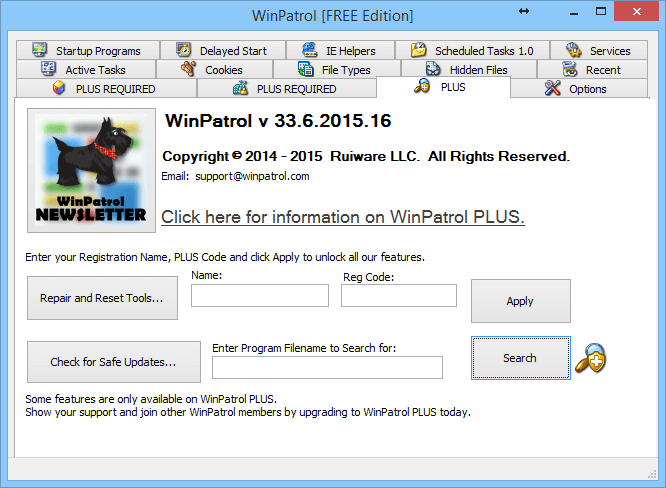Click the magnifier icon on PLUS tab
This screenshot has height=488, width=666.
coord(422,85)
